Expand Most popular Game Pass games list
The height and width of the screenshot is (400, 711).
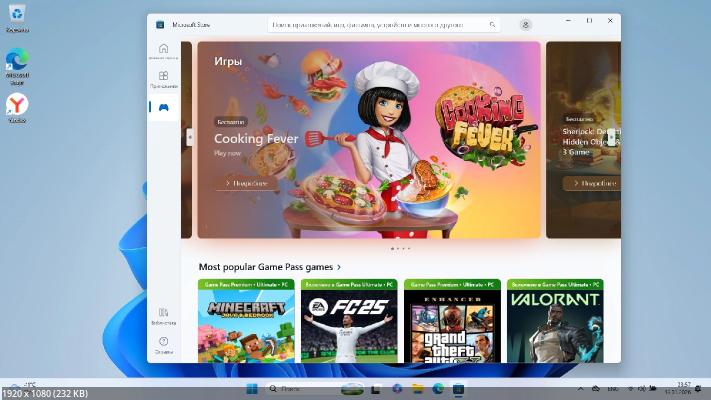point(339,267)
